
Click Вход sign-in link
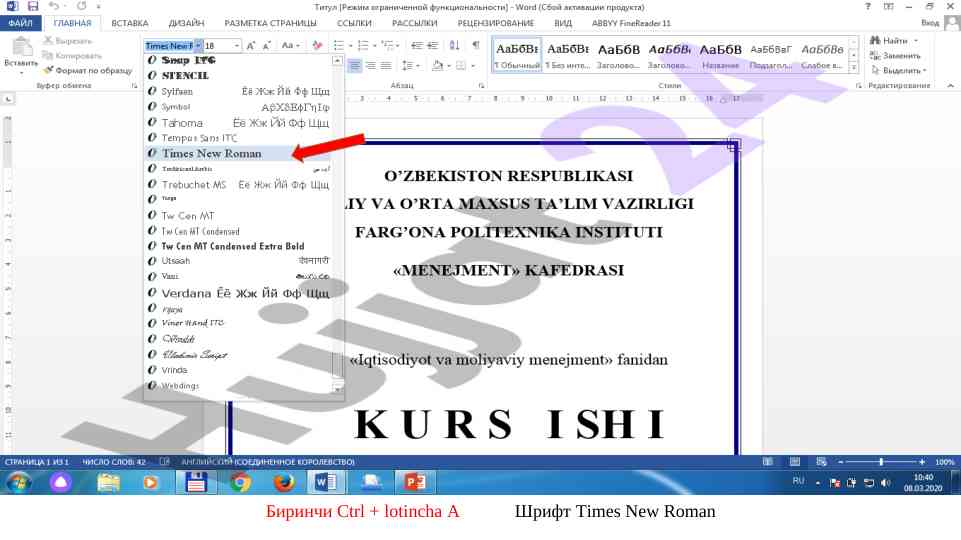click(x=930, y=23)
